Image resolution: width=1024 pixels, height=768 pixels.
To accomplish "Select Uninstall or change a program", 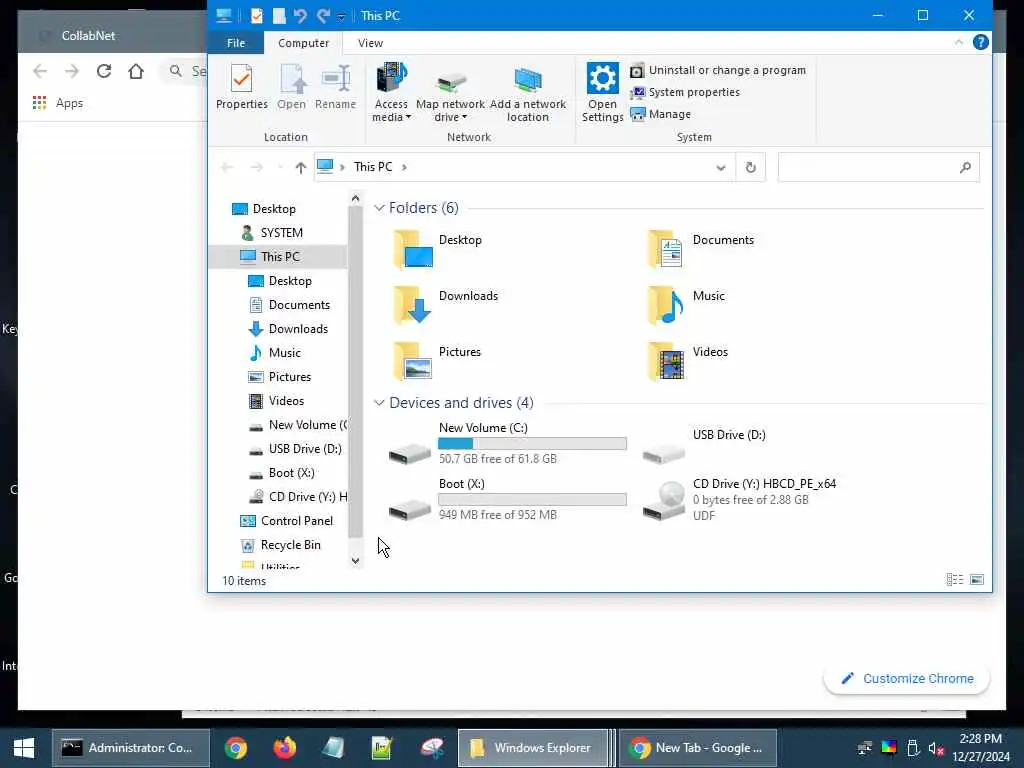I will (x=718, y=70).
